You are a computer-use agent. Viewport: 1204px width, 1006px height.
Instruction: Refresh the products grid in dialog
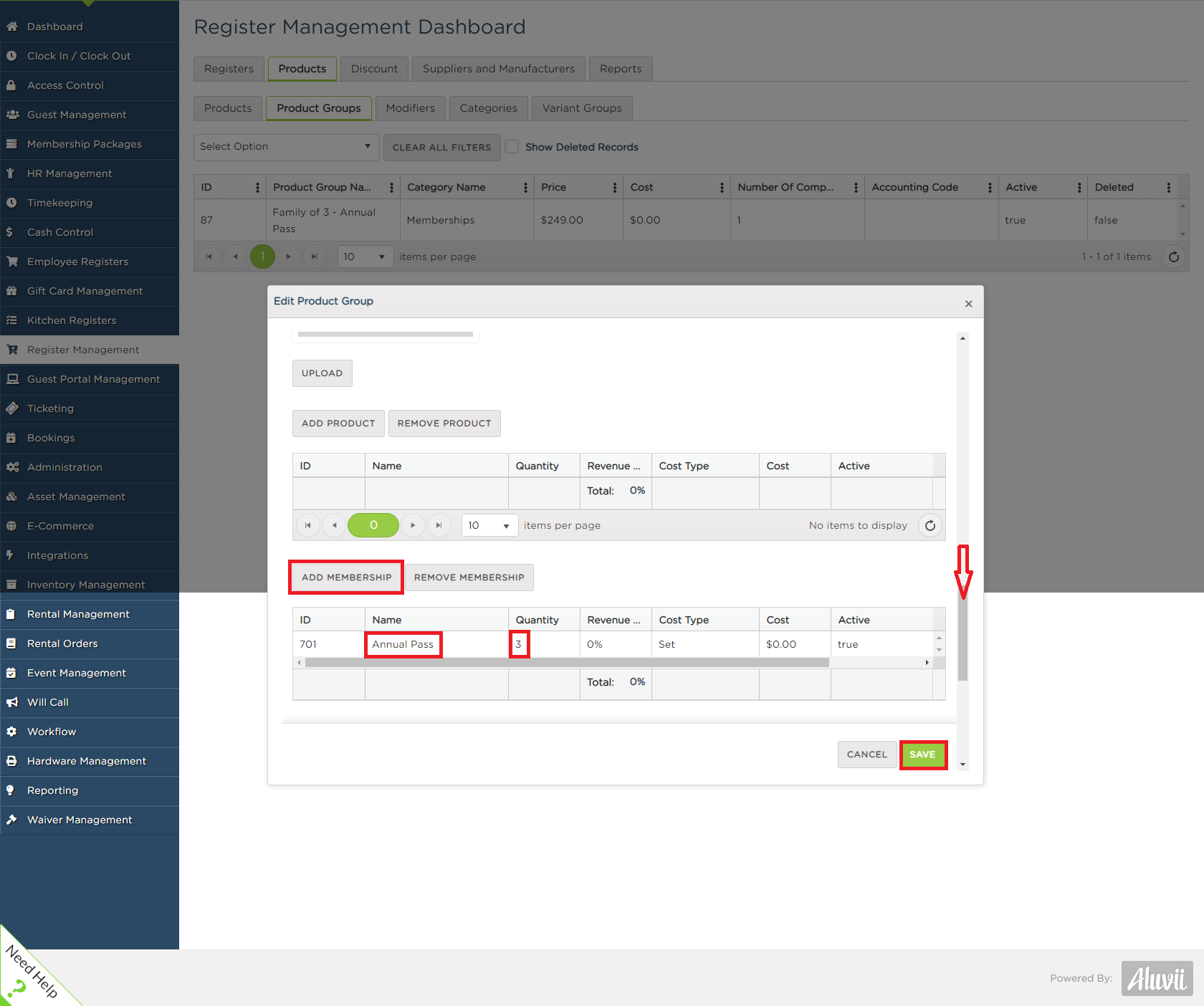[930, 525]
